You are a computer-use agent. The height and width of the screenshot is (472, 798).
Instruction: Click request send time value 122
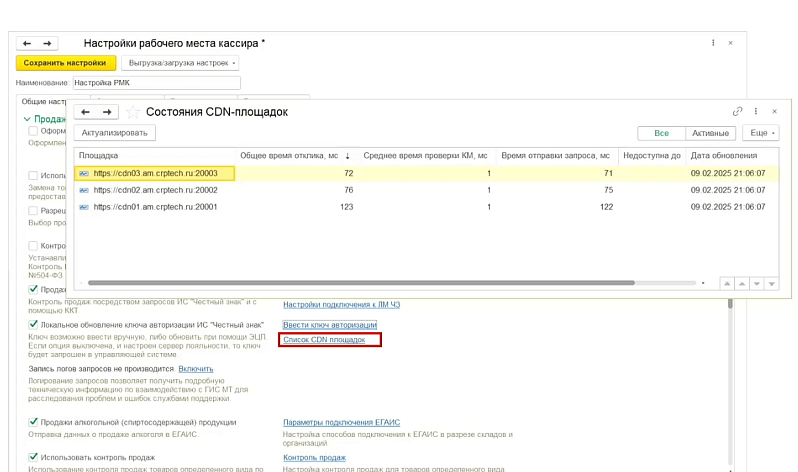point(606,207)
